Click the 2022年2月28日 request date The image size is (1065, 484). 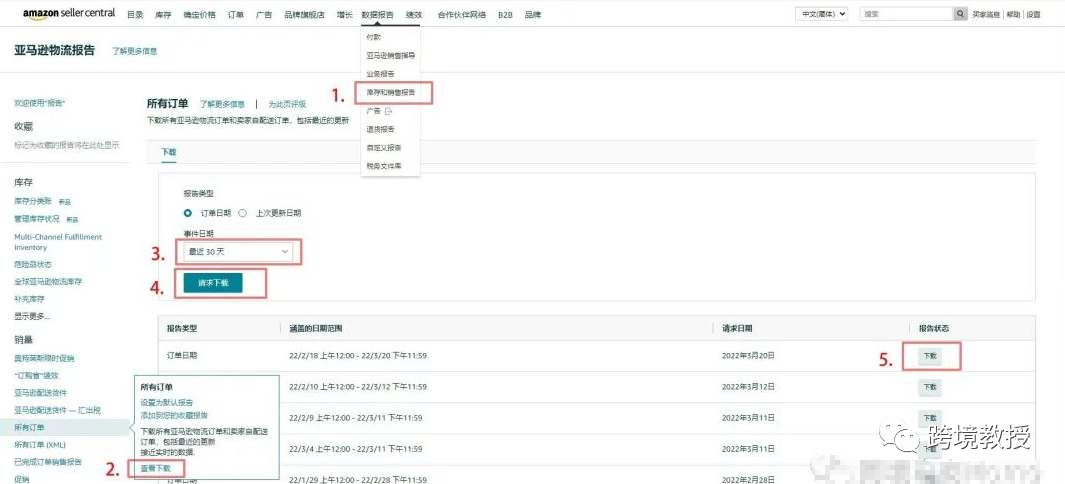pyautogui.click(x=748, y=480)
